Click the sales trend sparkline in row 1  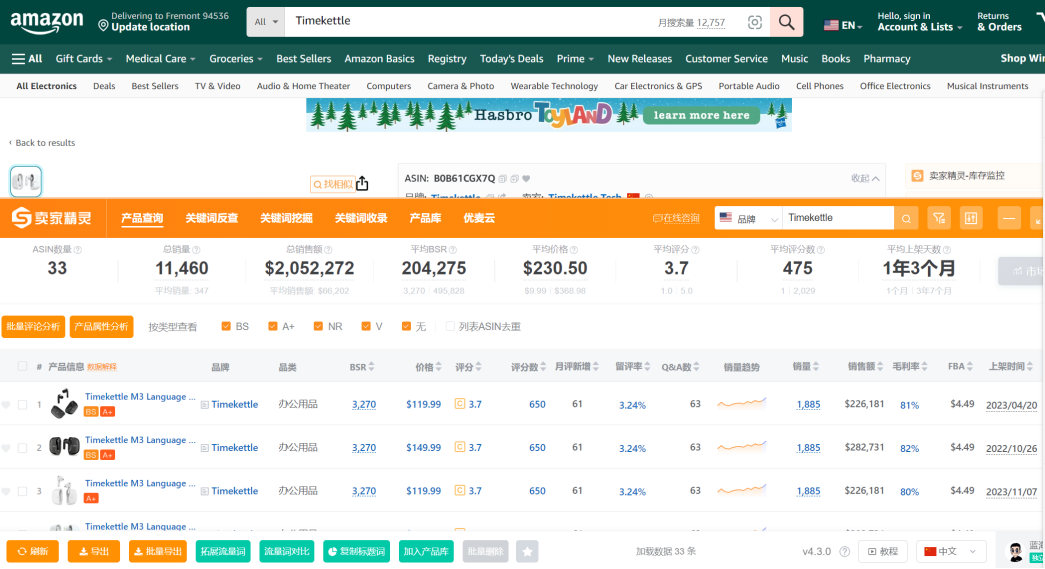pyautogui.click(x=741, y=403)
